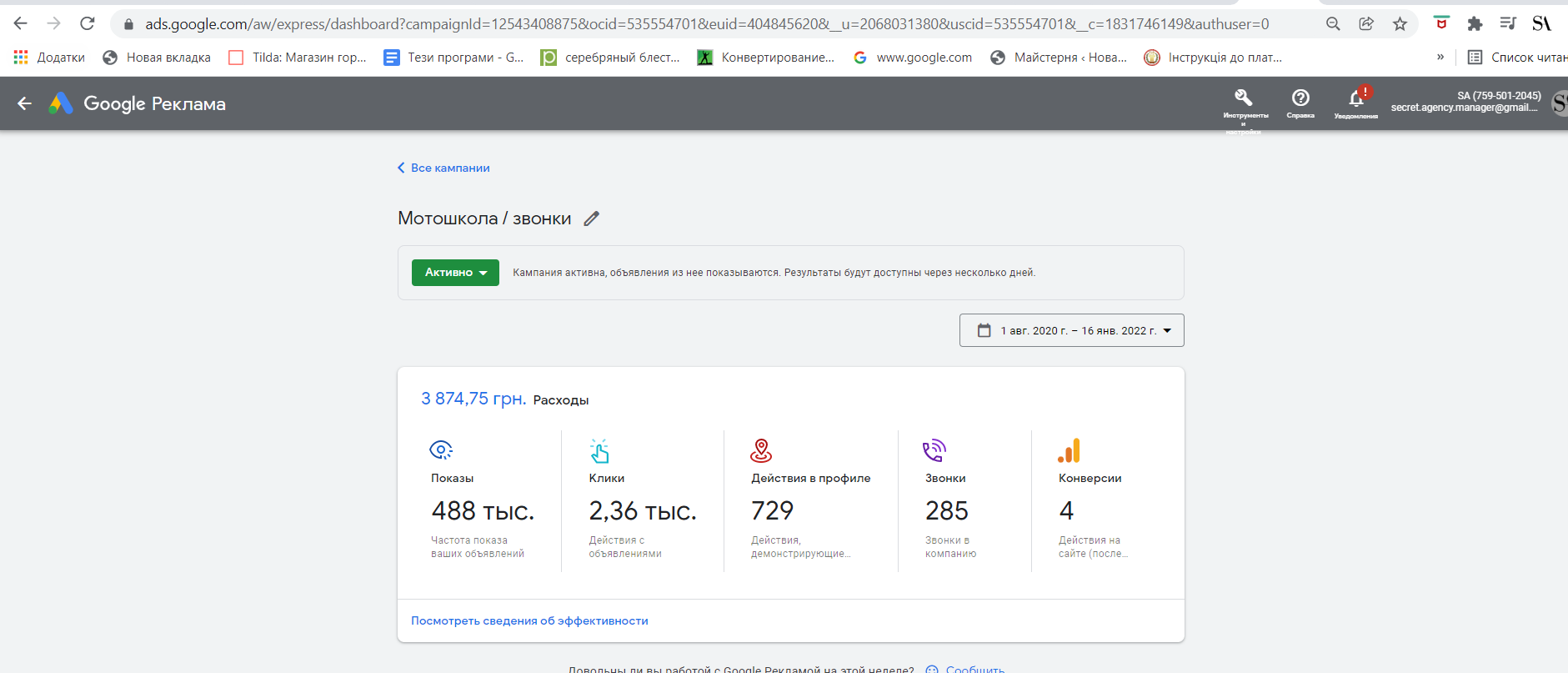Bookmark this page with star icon
Screen dimensions: 1568x673
click(x=1400, y=24)
